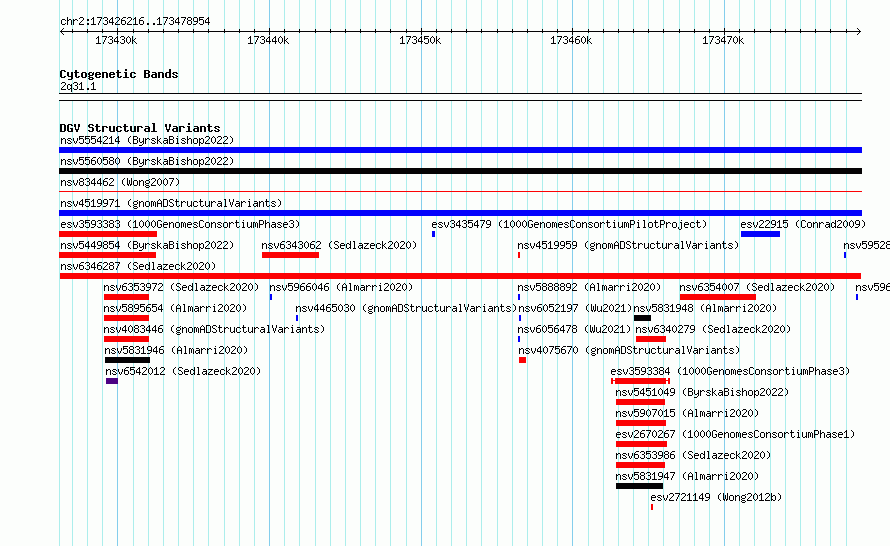
Task: Open nsv5831947 (Almarri2020) variant
Action: click(x=687, y=476)
